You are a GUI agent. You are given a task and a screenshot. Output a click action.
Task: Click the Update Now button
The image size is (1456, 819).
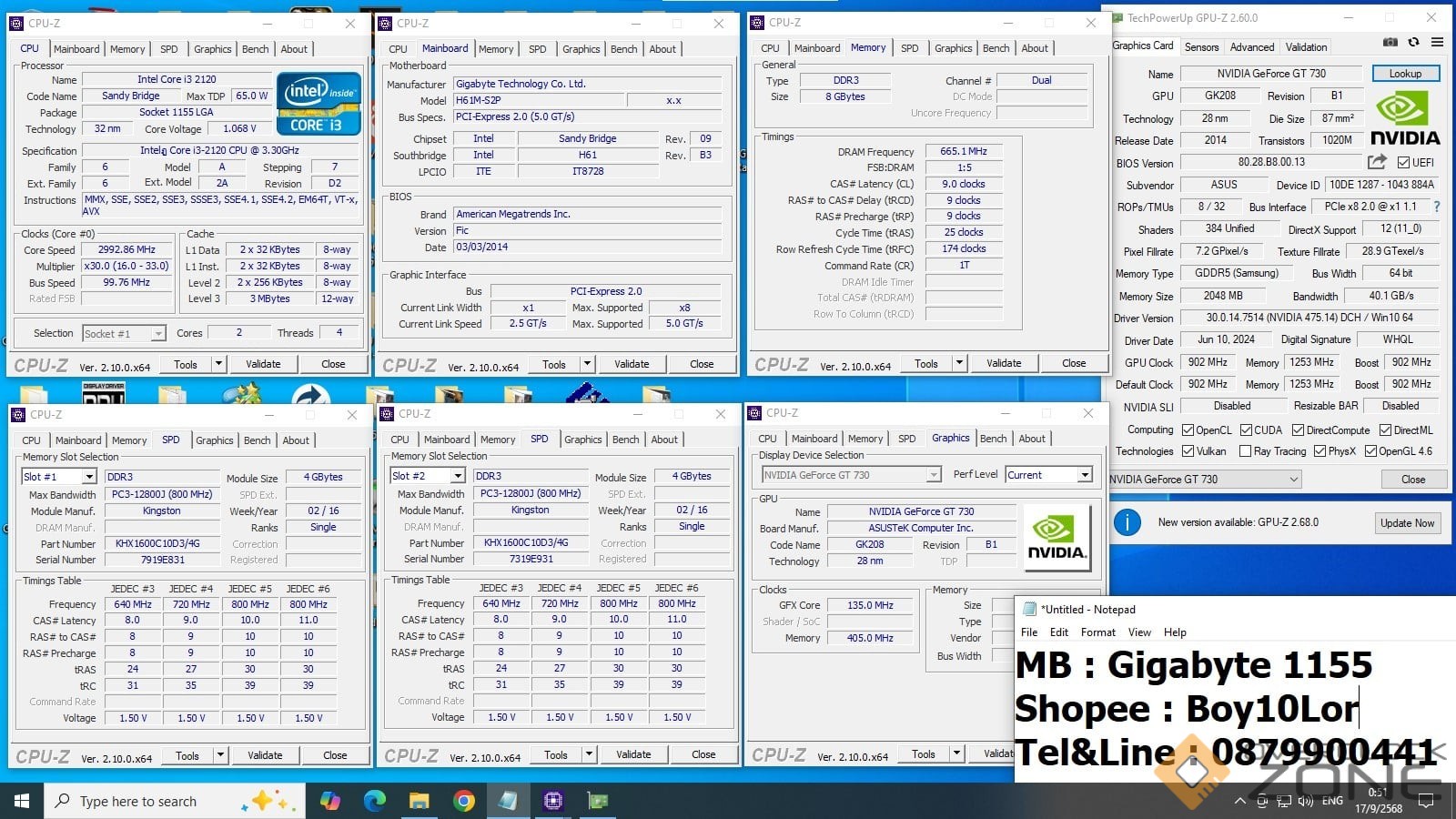coord(1407,523)
